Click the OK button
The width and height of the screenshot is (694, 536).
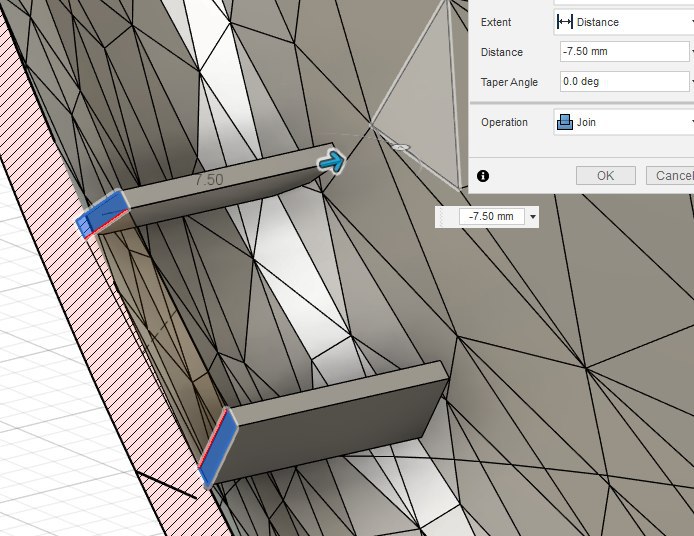[605, 176]
